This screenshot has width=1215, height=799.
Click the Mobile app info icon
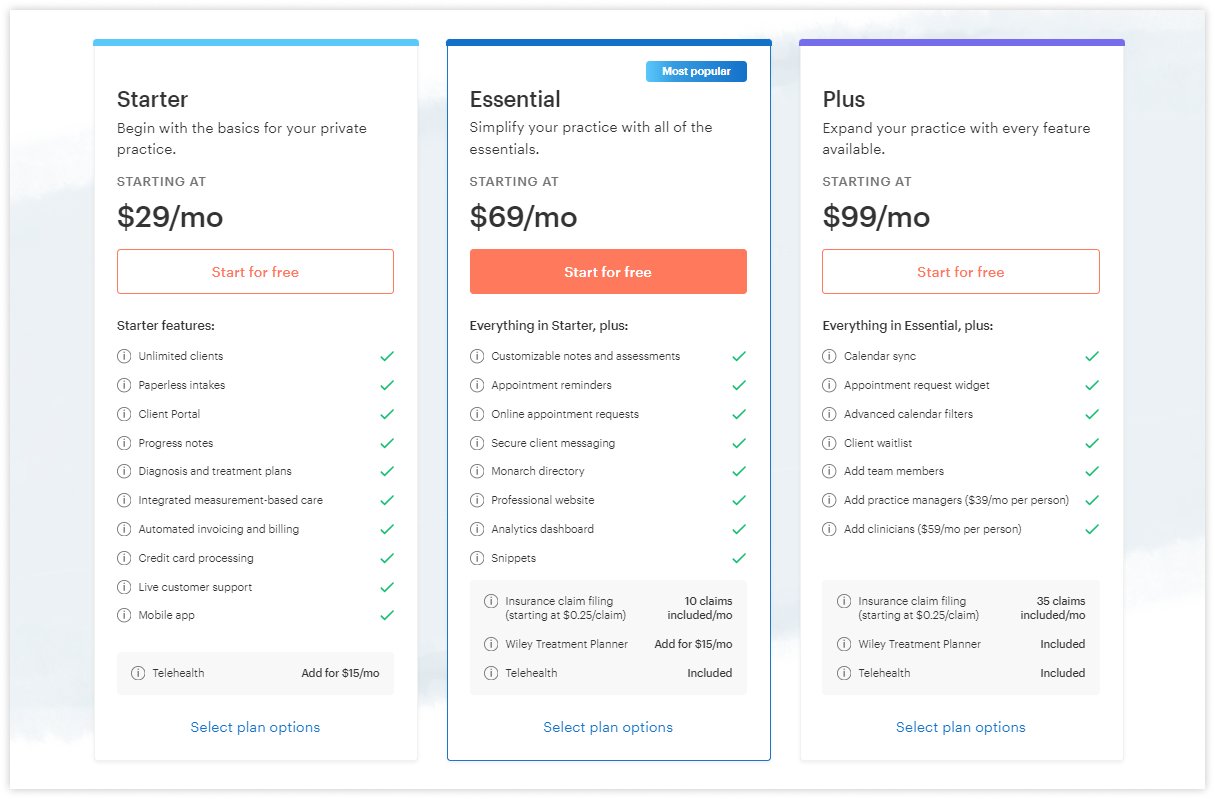click(x=124, y=615)
